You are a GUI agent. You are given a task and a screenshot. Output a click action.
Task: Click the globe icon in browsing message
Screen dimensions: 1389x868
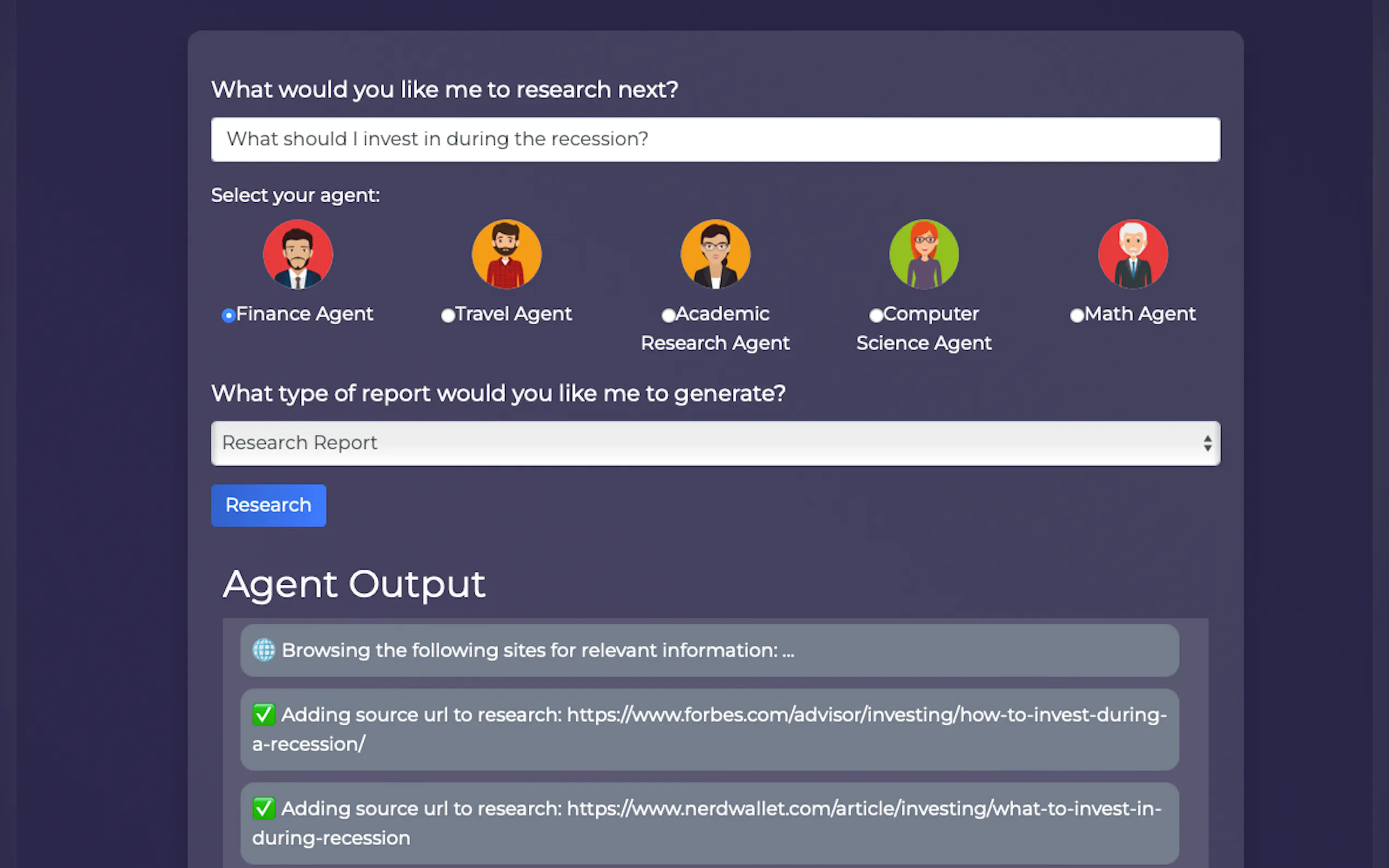click(264, 650)
